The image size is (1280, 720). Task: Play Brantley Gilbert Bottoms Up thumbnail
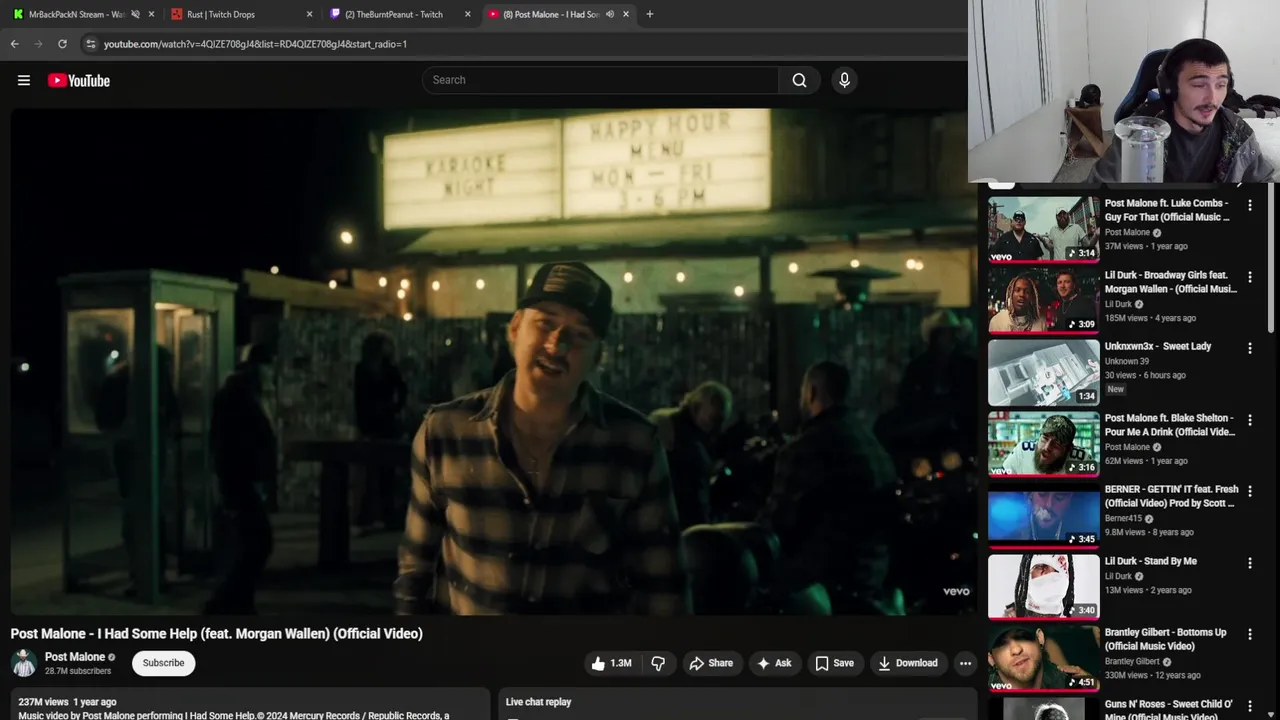coord(1043,658)
